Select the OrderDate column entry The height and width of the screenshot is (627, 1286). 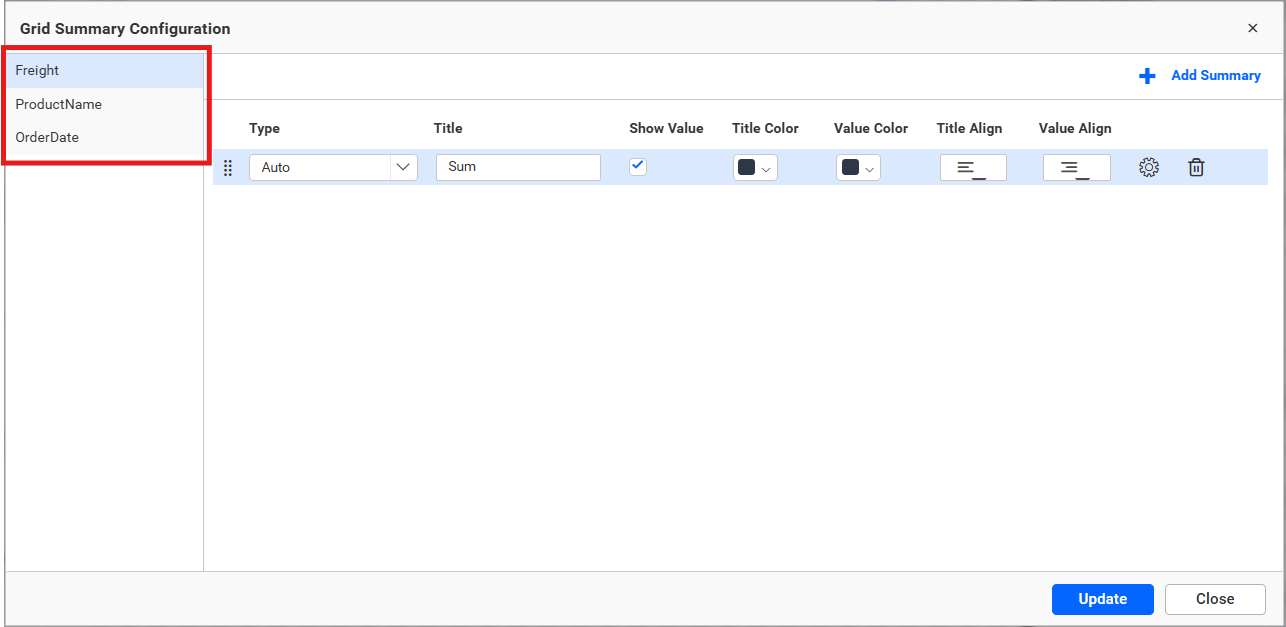(x=48, y=137)
